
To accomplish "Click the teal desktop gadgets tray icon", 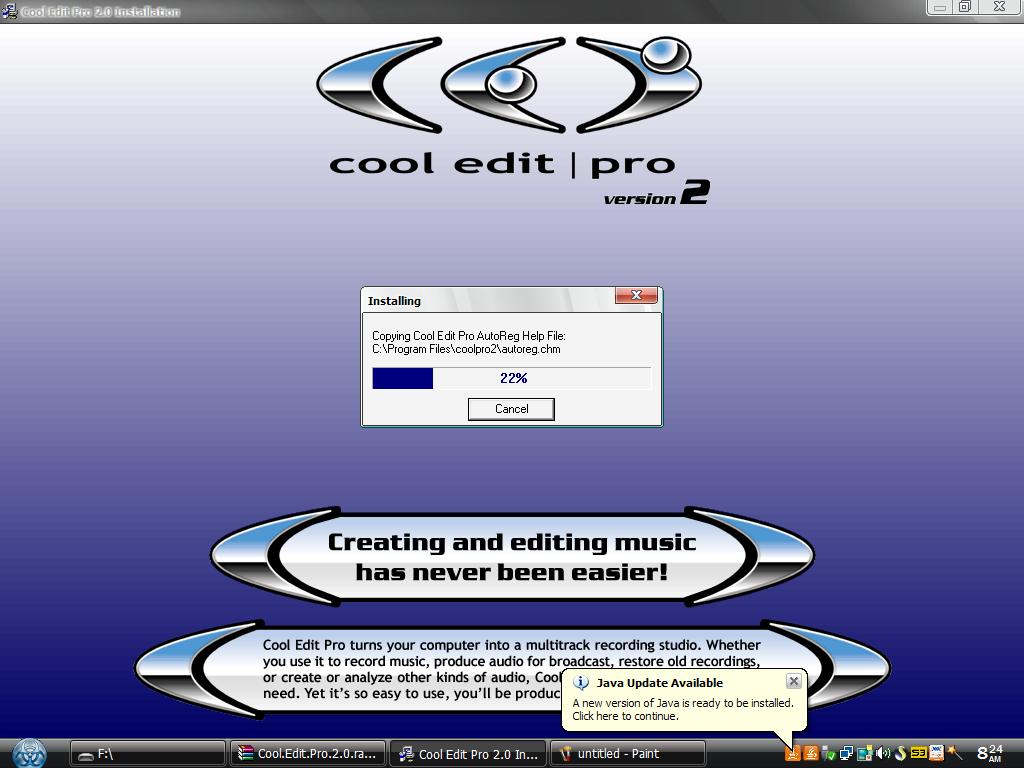I will tap(865, 753).
